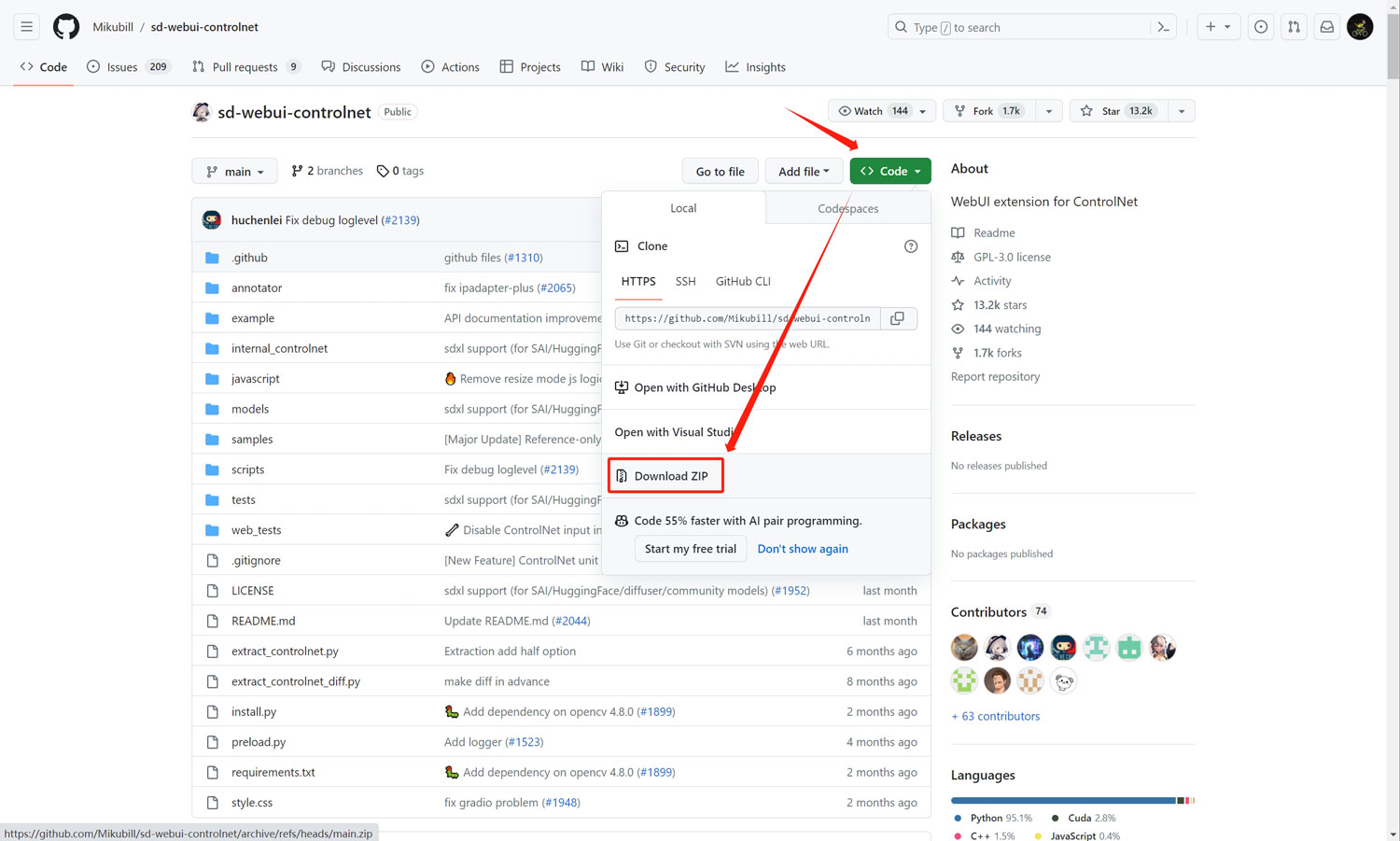Click the Python segment of Languages bar
Image resolution: width=1400 pixels, height=841 pixels.
(x=1063, y=801)
